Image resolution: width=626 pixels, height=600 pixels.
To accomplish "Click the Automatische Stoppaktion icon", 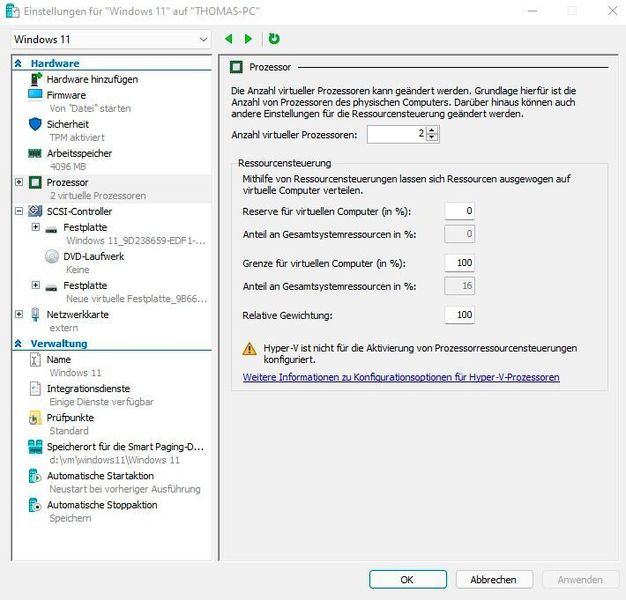I will (35, 505).
